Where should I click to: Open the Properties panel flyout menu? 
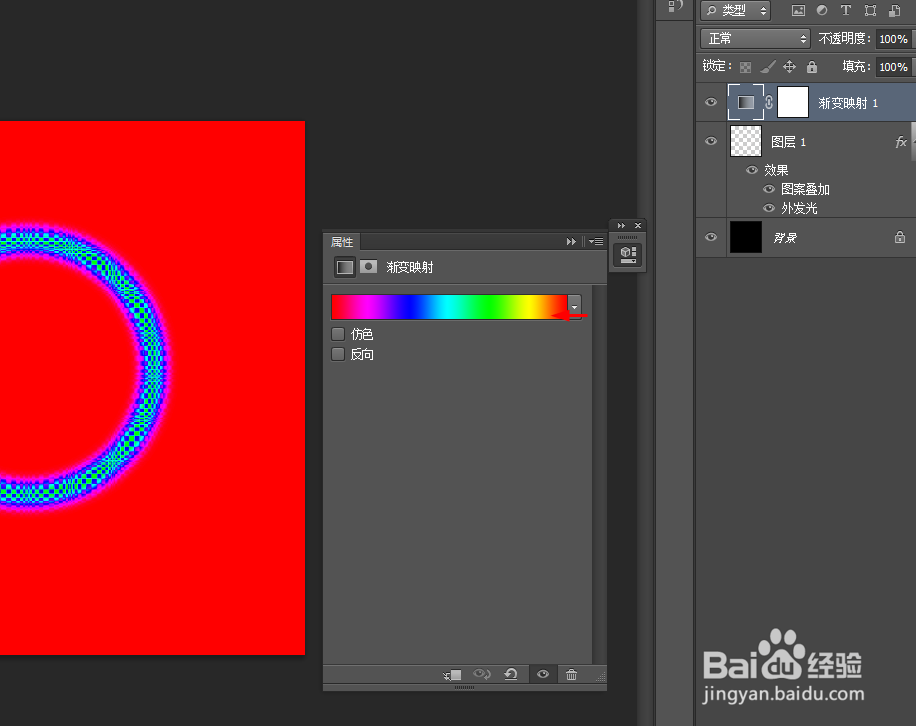point(596,241)
